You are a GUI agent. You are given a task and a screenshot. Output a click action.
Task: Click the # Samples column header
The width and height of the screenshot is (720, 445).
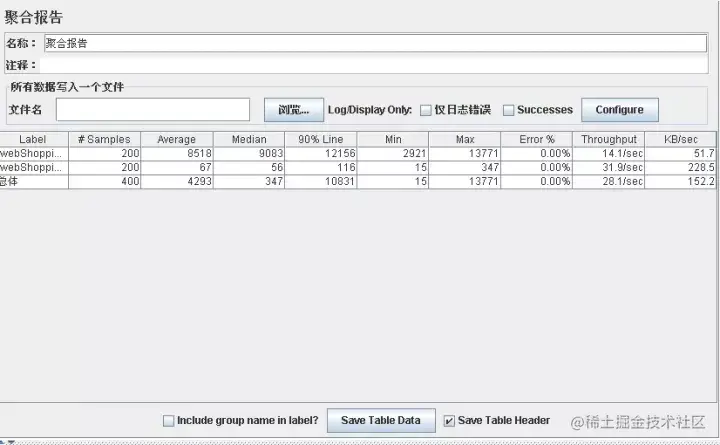[104, 139]
